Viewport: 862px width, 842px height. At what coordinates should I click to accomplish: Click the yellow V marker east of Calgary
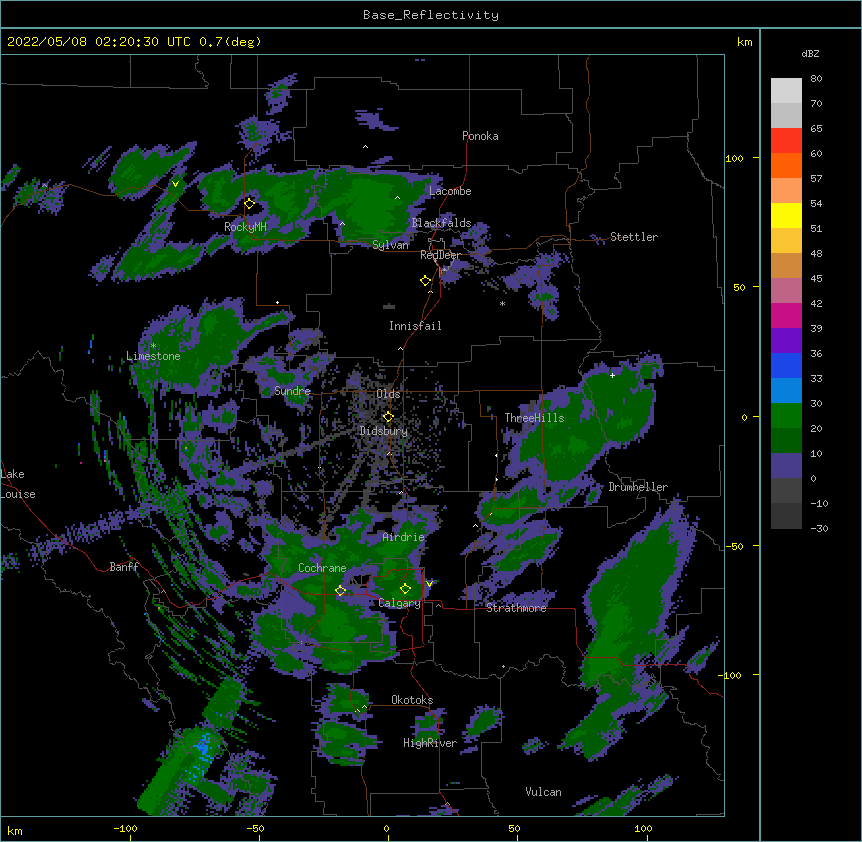point(429,584)
